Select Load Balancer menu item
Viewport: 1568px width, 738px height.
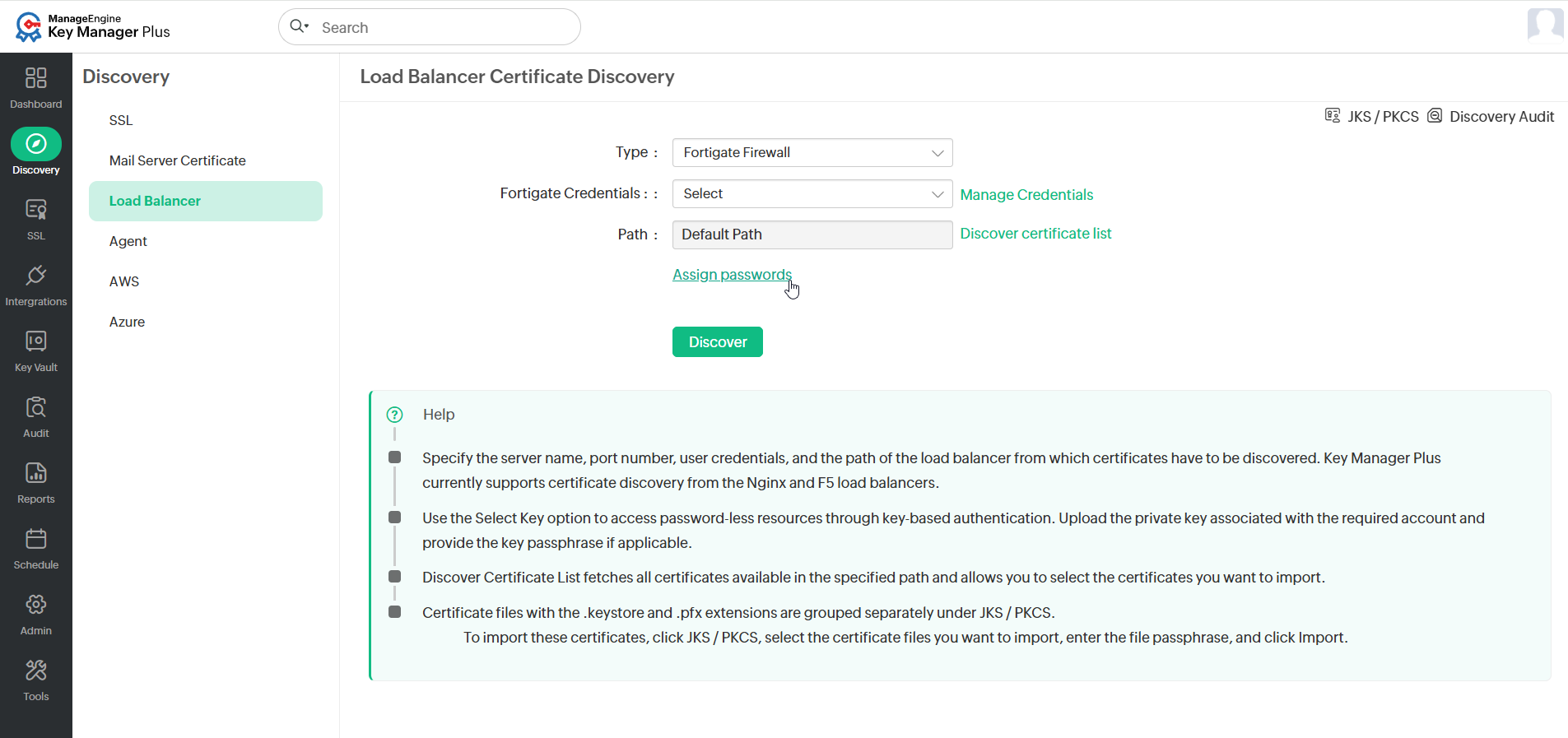(206, 201)
